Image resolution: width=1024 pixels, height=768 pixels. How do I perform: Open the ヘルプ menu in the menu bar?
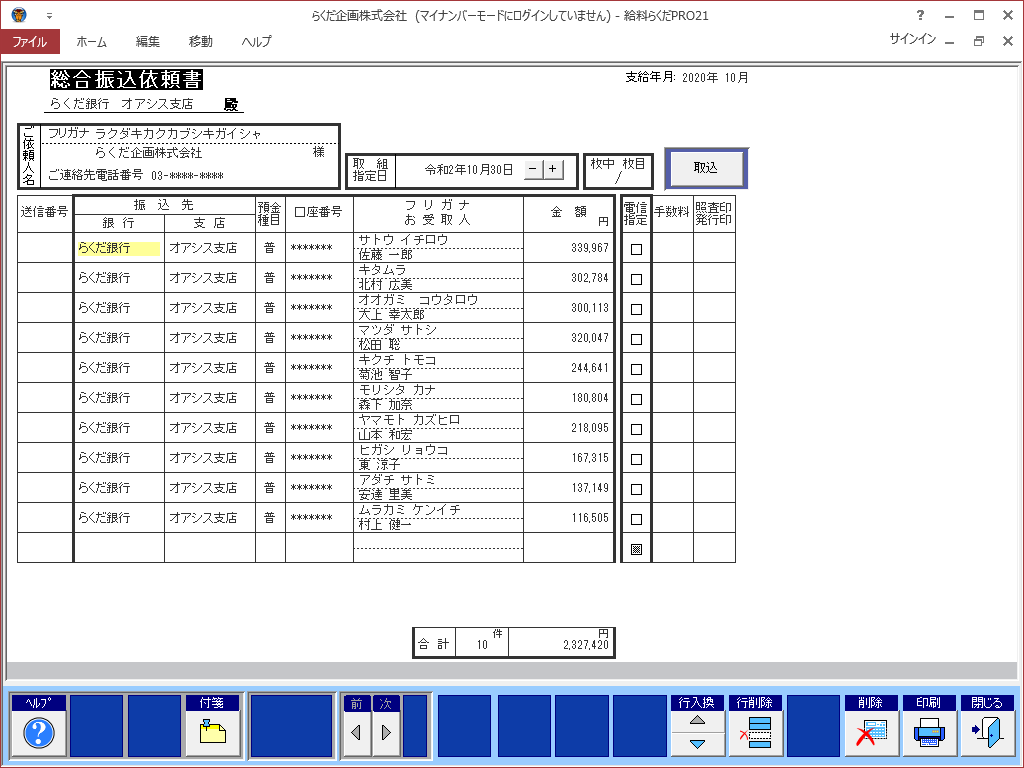[257, 42]
